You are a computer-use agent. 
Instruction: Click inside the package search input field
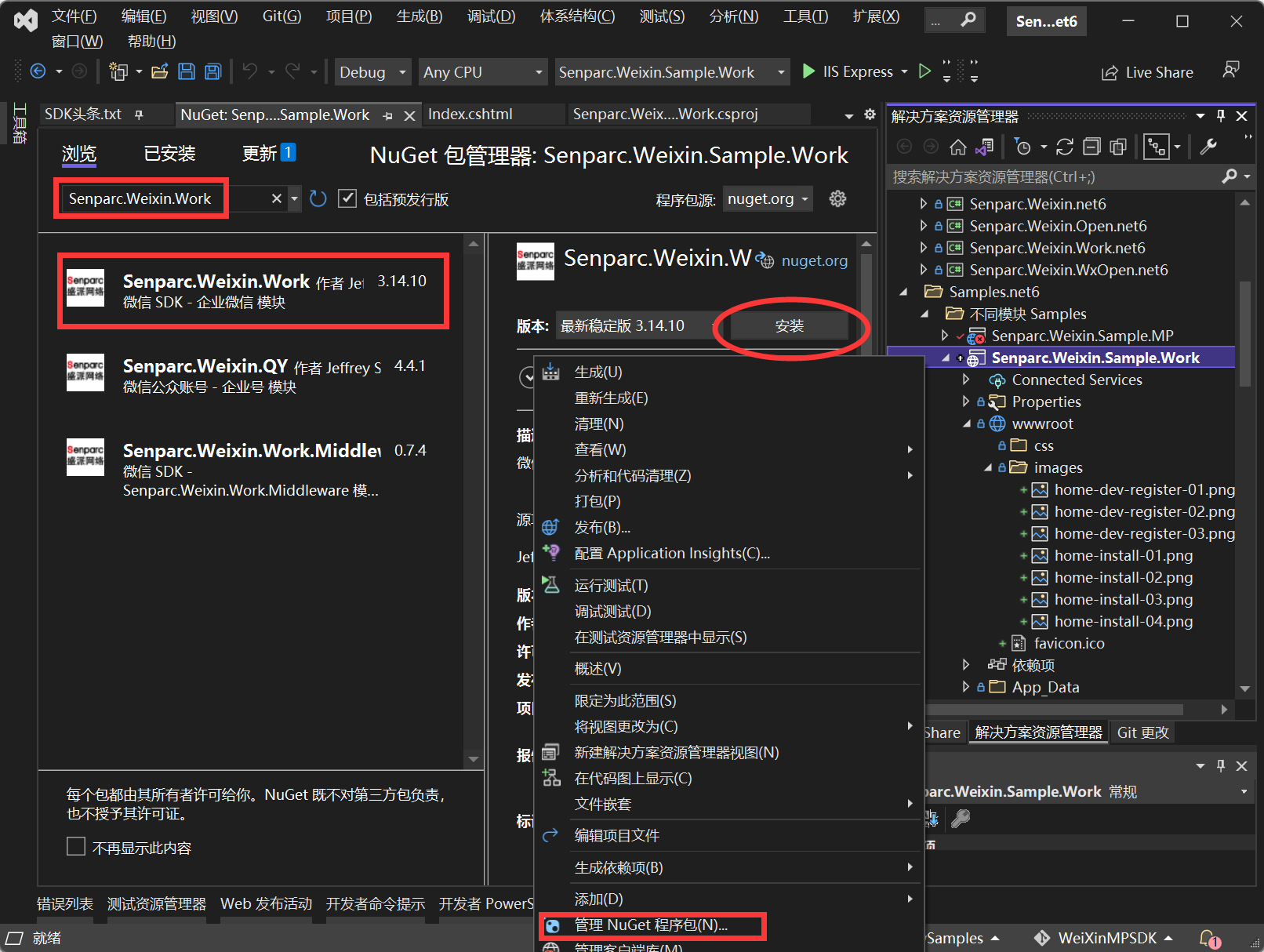(x=141, y=198)
